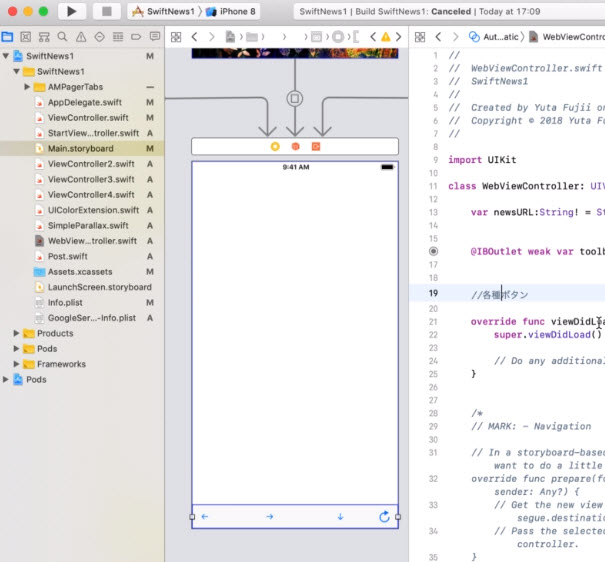605x562 pixels.
Task: Open the SwiftNews1 scheme selector
Action: [x=164, y=12]
